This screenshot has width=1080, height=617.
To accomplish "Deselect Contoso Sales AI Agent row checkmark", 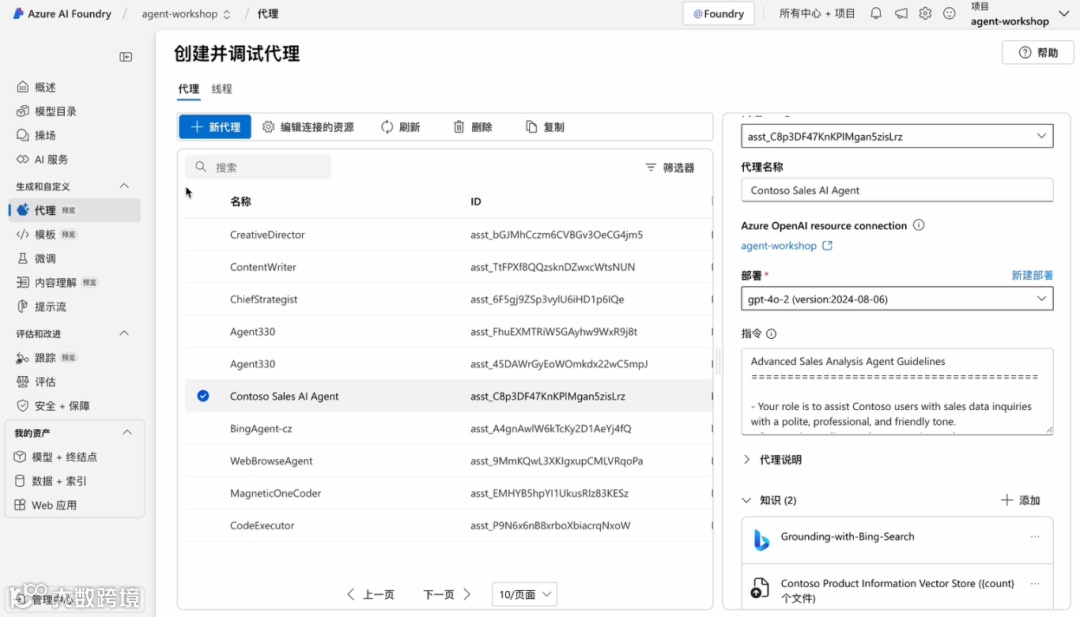I will pos(203,396).
